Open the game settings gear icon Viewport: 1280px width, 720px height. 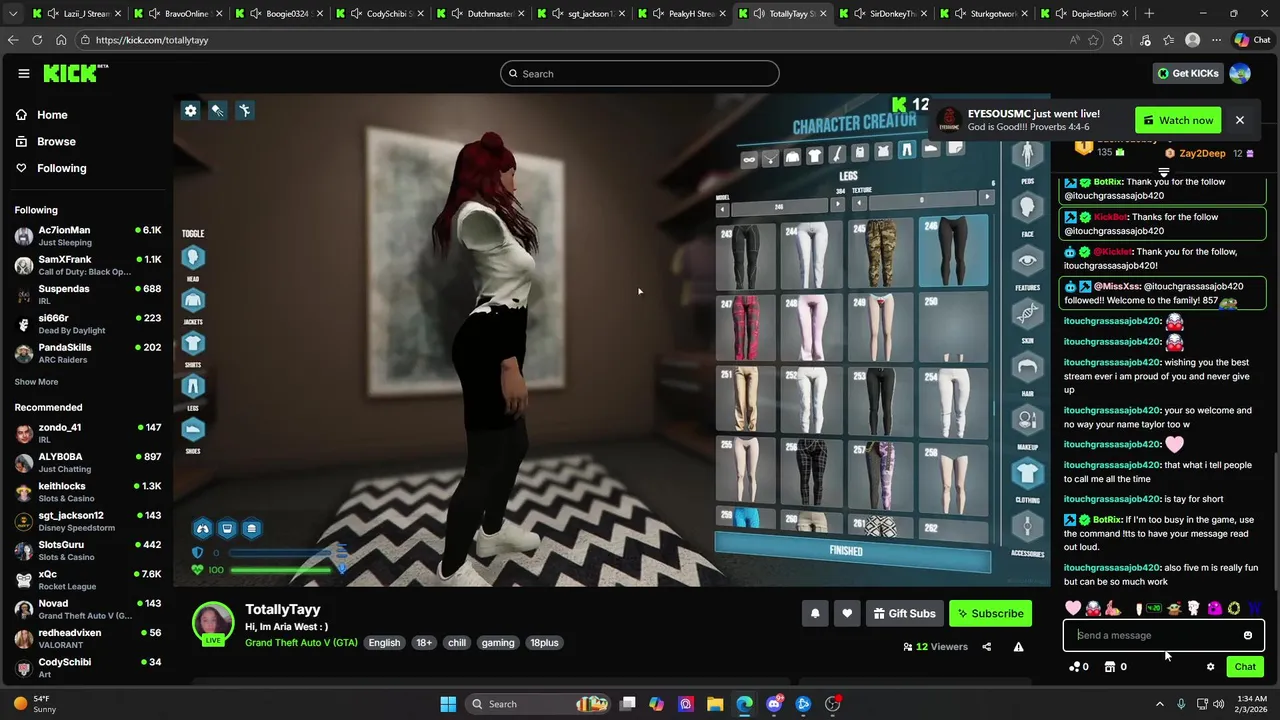191,110
